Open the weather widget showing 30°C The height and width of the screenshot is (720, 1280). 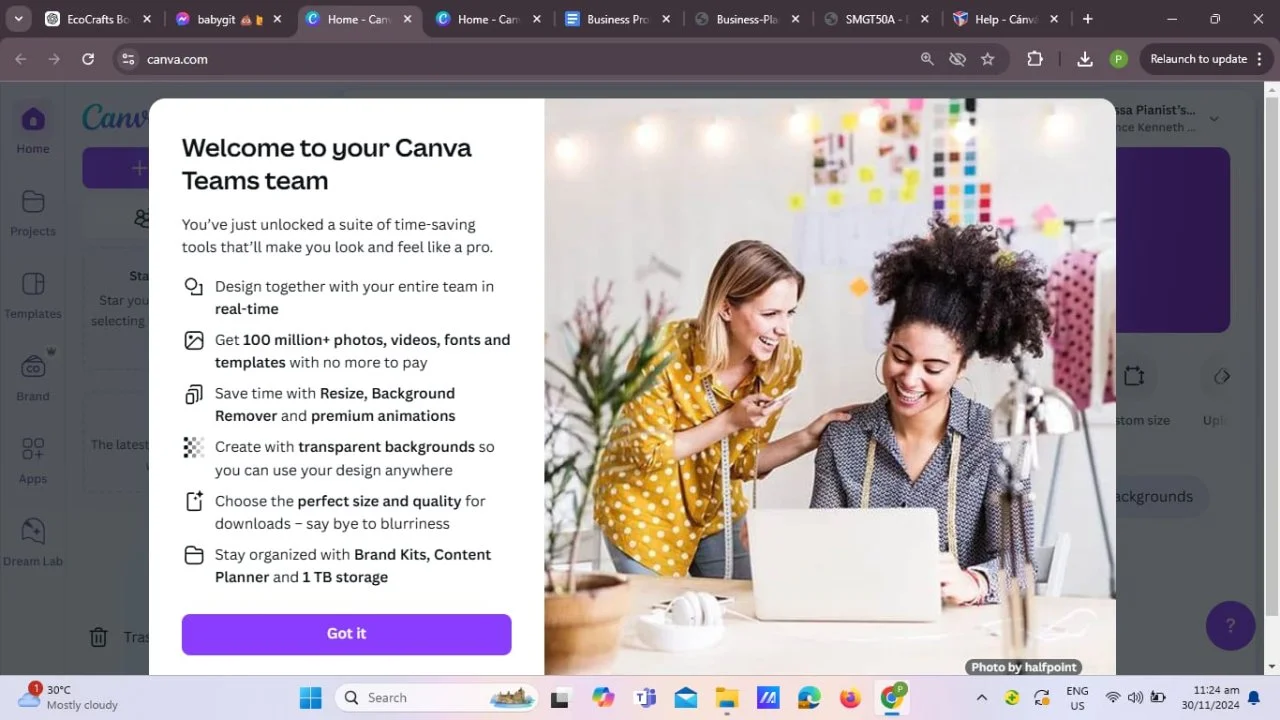click(68, 697)
